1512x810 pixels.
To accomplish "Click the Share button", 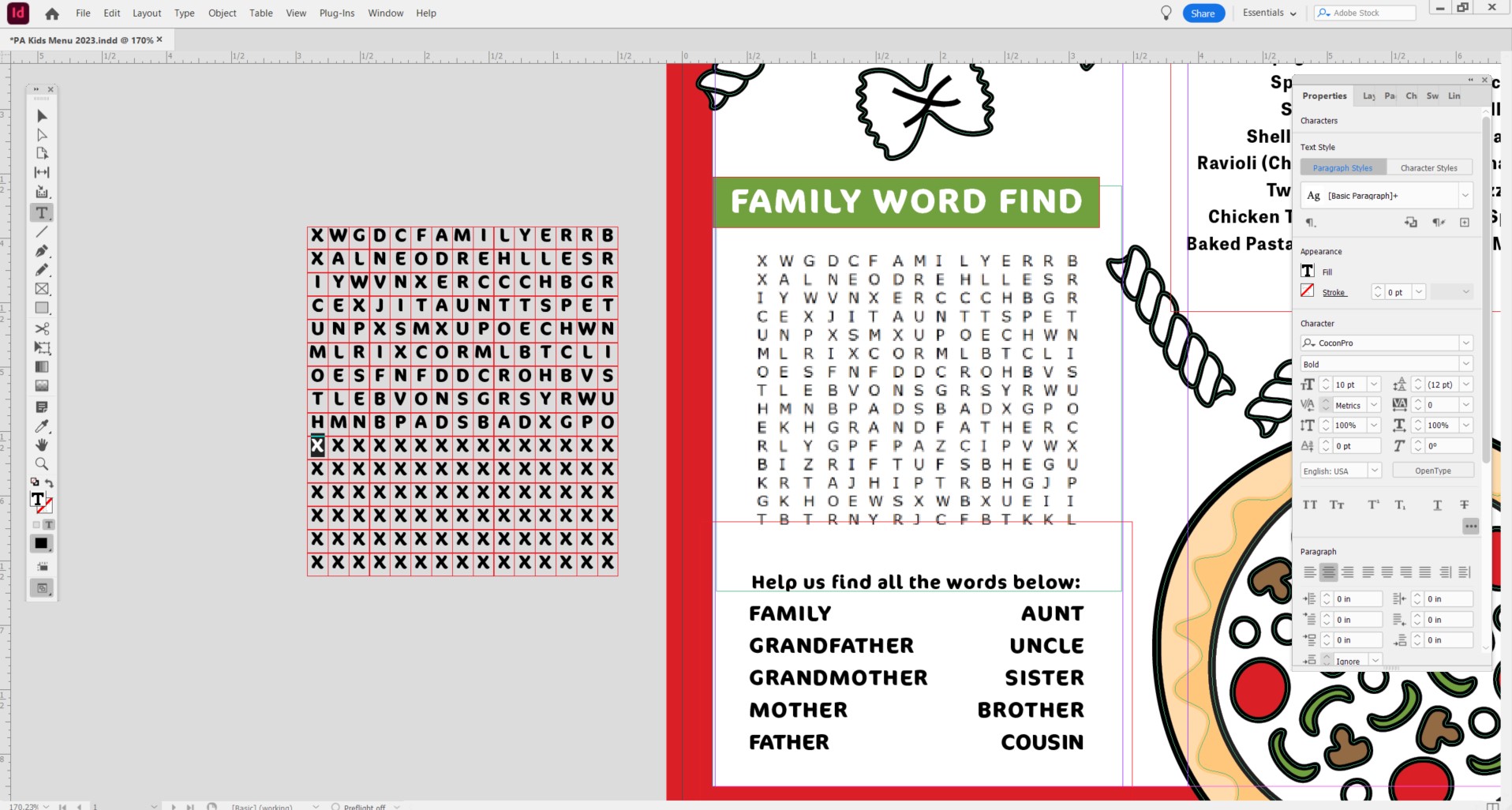I will [x=1203, y=13].
